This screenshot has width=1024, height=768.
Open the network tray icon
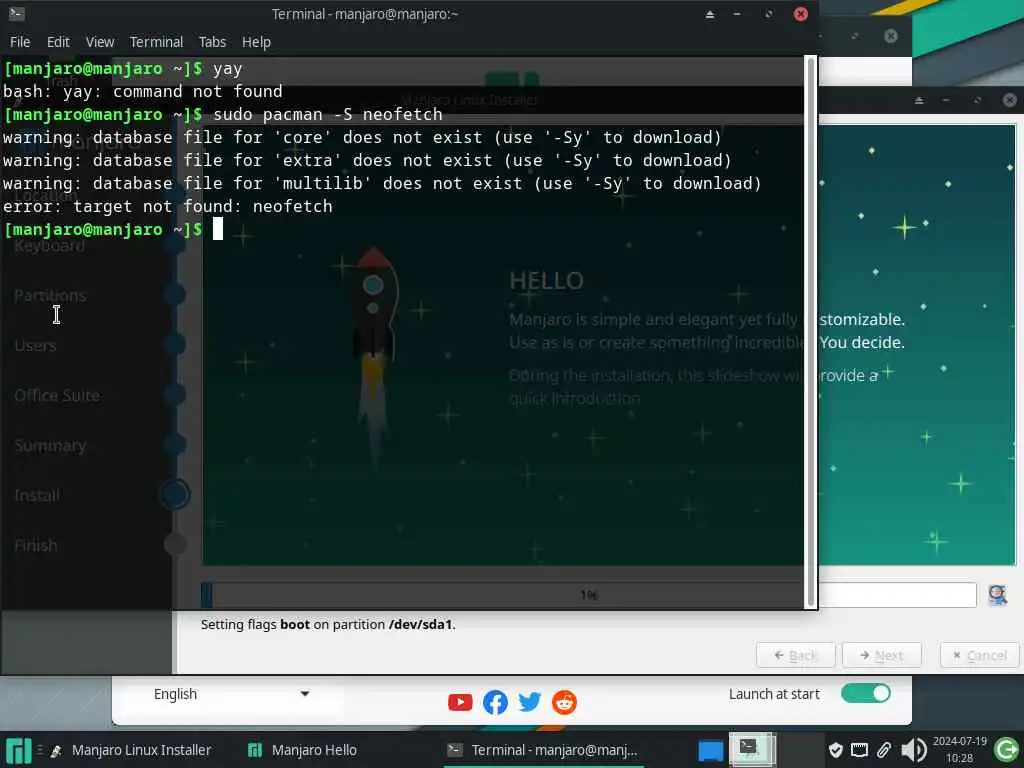point(859,750)
